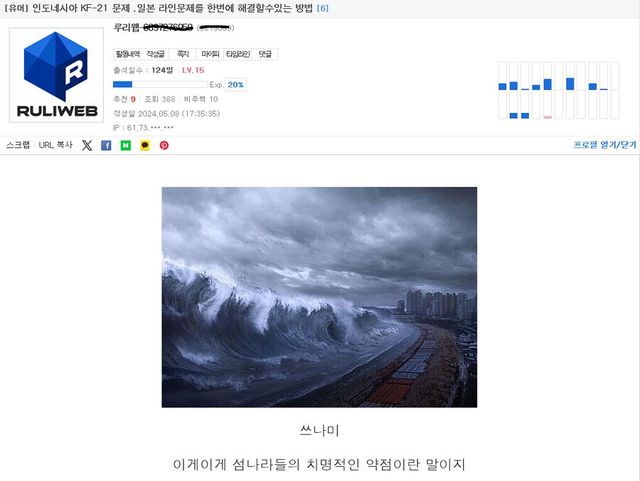The image size is (640, 481).
Task: Share post via KakaoTalk yellow icon
Action: 145,145
